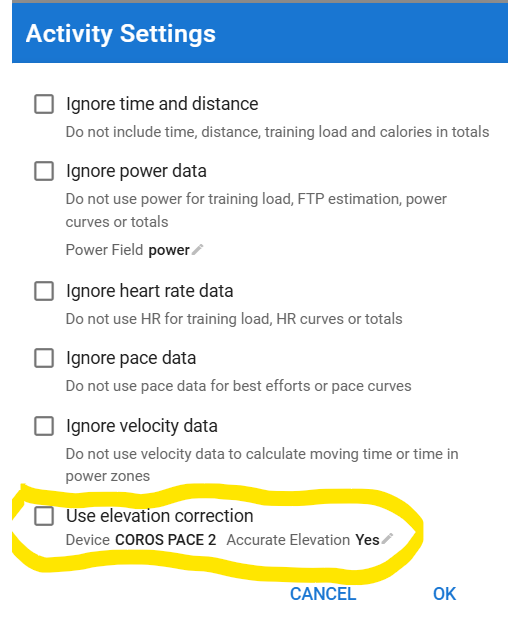Click pencil icon beside Accurate Elevation Yes

(x=387, y=539)
